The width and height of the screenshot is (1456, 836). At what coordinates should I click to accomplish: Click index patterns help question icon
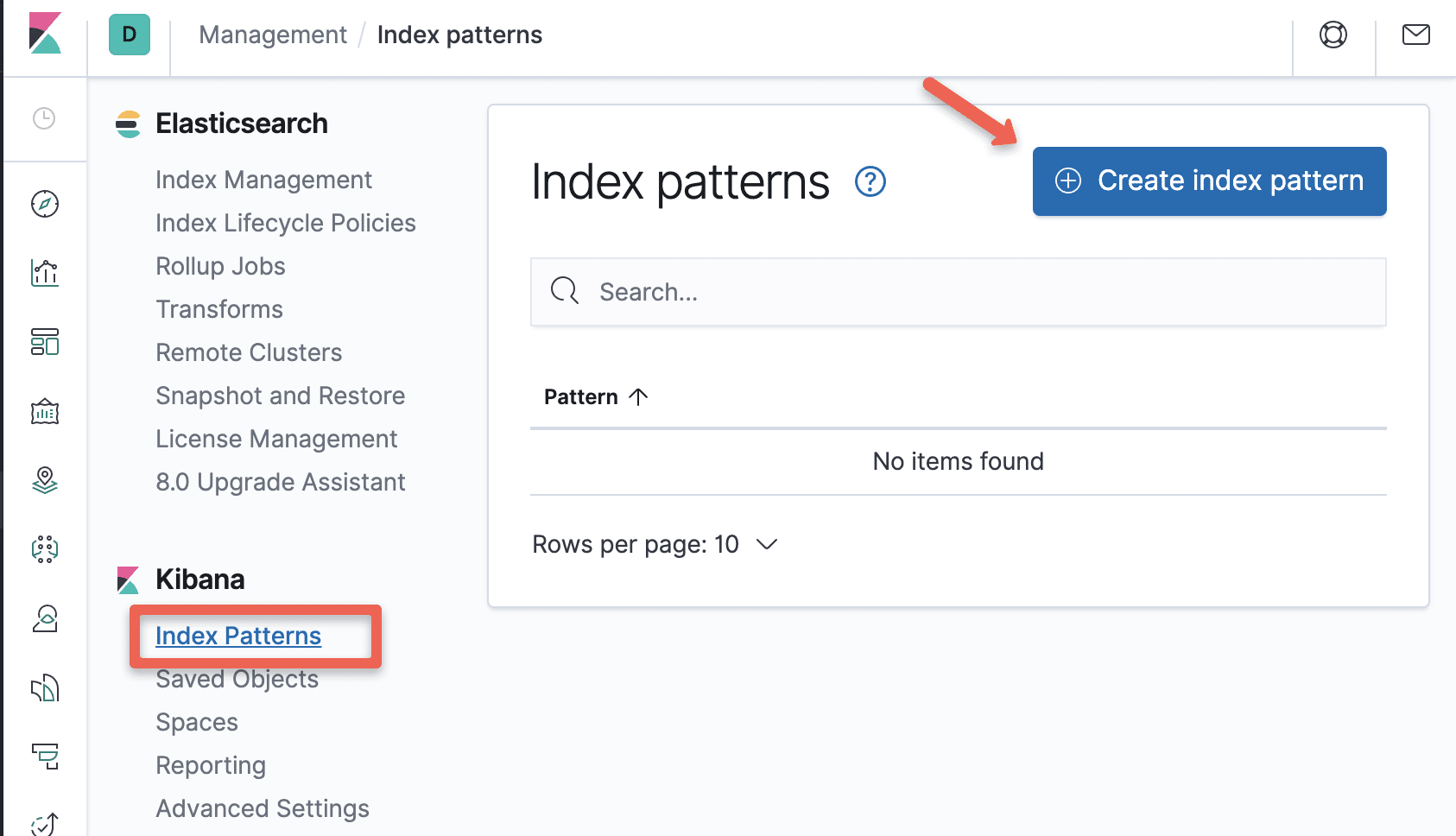click(x=870, y=182)
